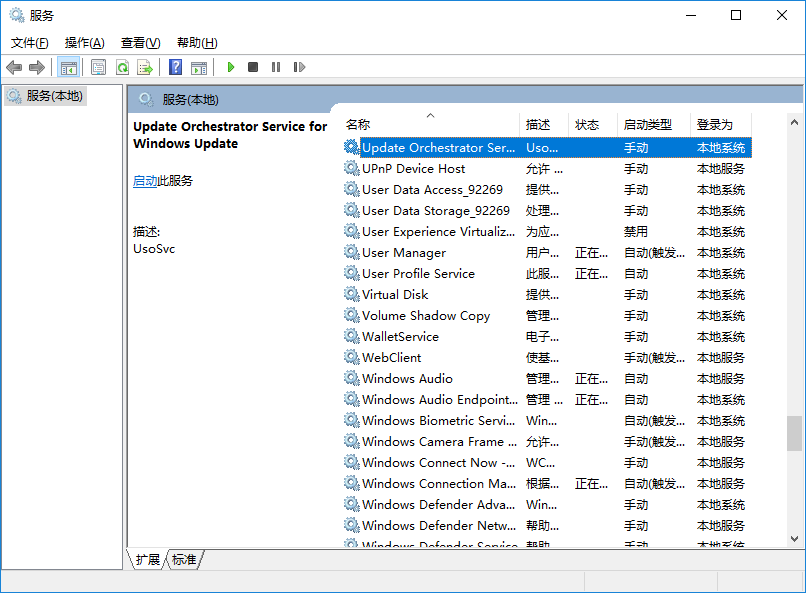Viewport: 806px width, 593px height.
Task: Open the 文件 menu
Action: coord(30,43)
